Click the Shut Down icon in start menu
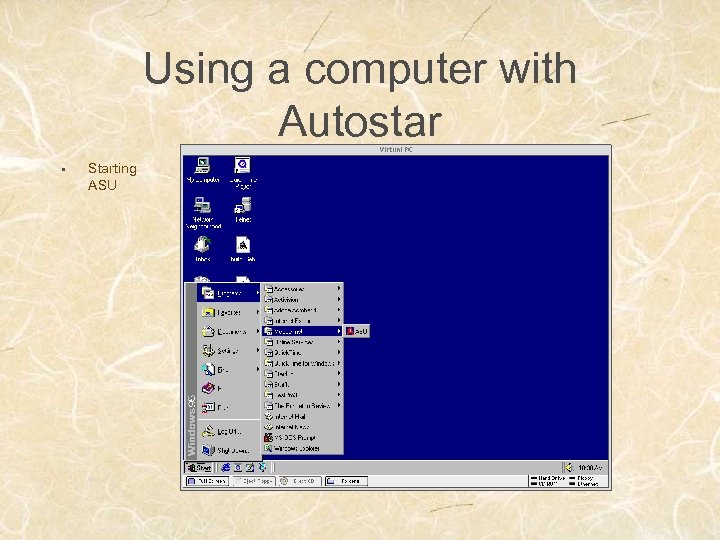This screenshot has width=720, height=540. click(x=208, y=450)
